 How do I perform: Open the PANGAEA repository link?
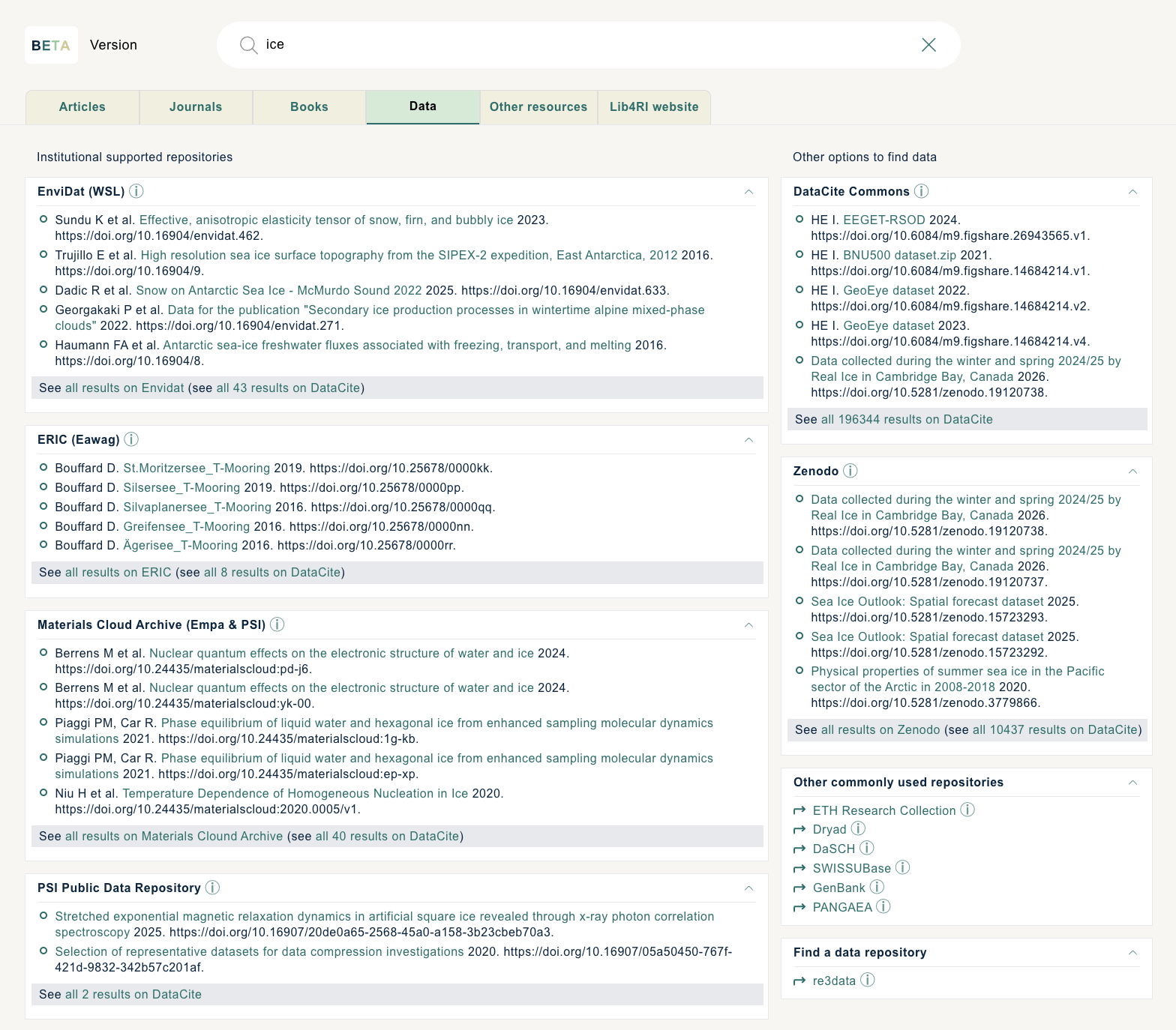point(842,907)
